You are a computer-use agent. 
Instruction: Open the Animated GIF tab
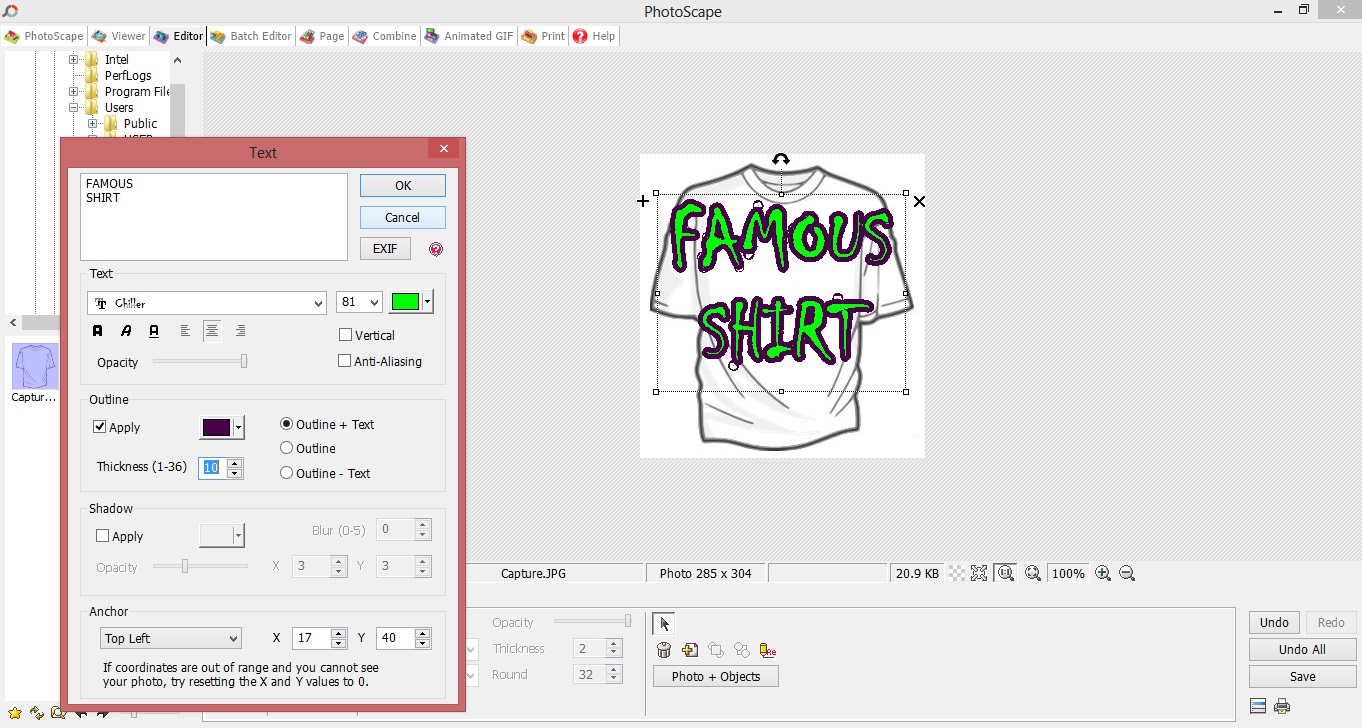tap(469, 36)
